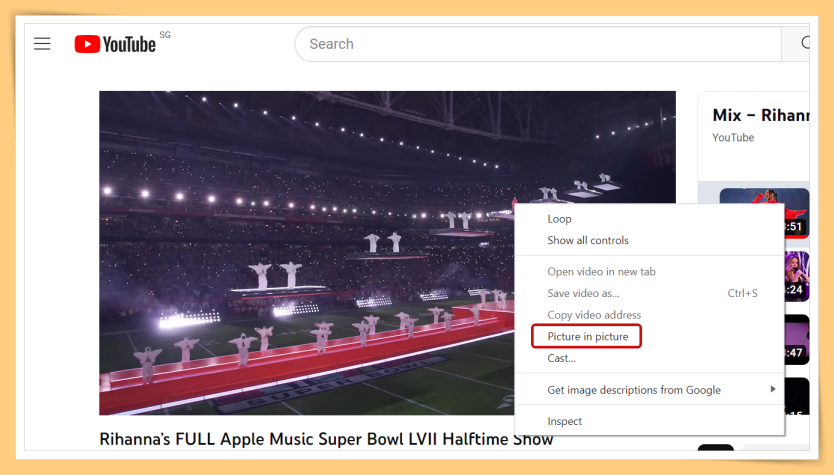Open the playlist thumbnail ending in :47
This screenshot has width=834, height=475.
797,339
